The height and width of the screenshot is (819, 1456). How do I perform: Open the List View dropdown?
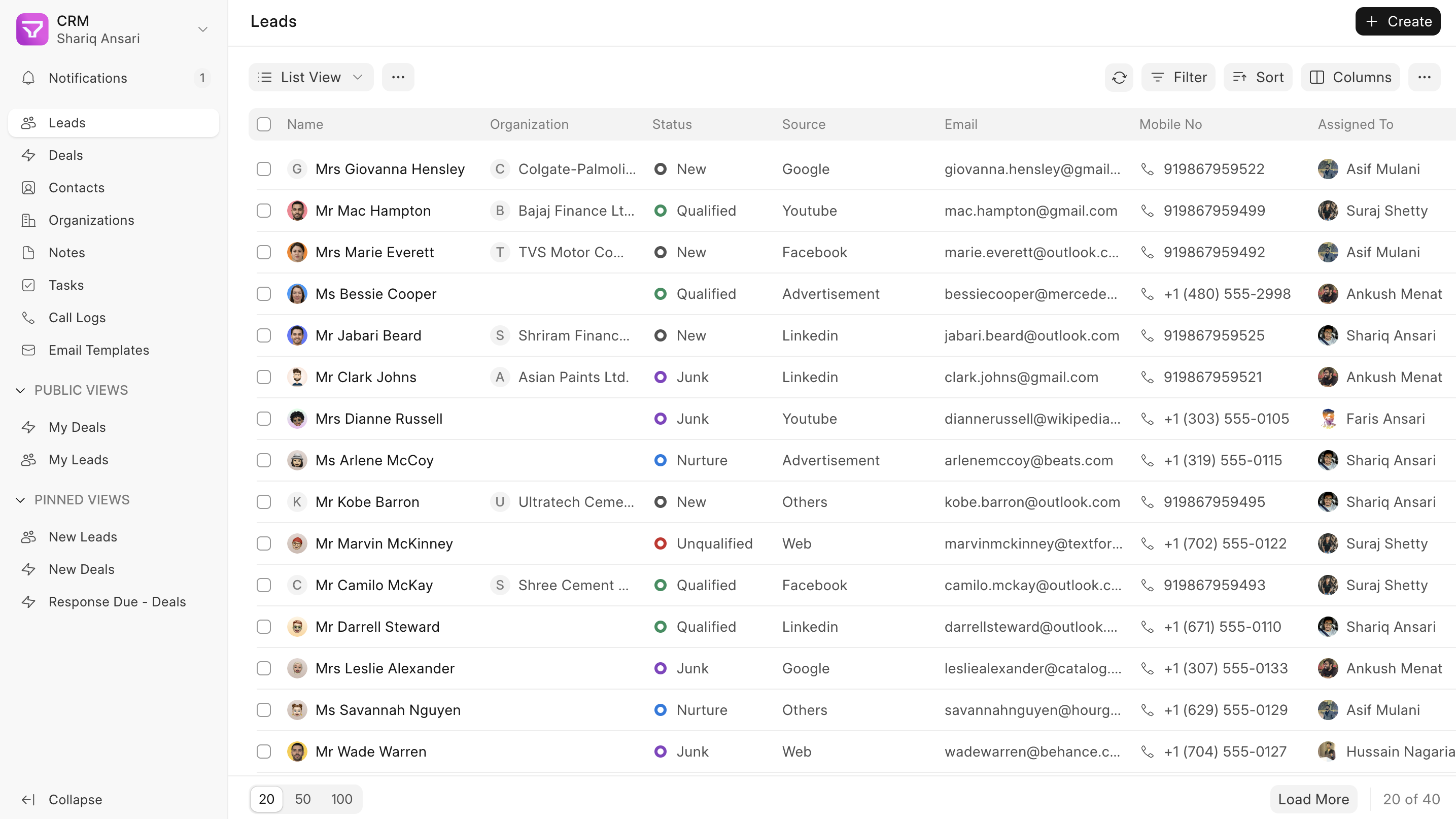[311, 78]
